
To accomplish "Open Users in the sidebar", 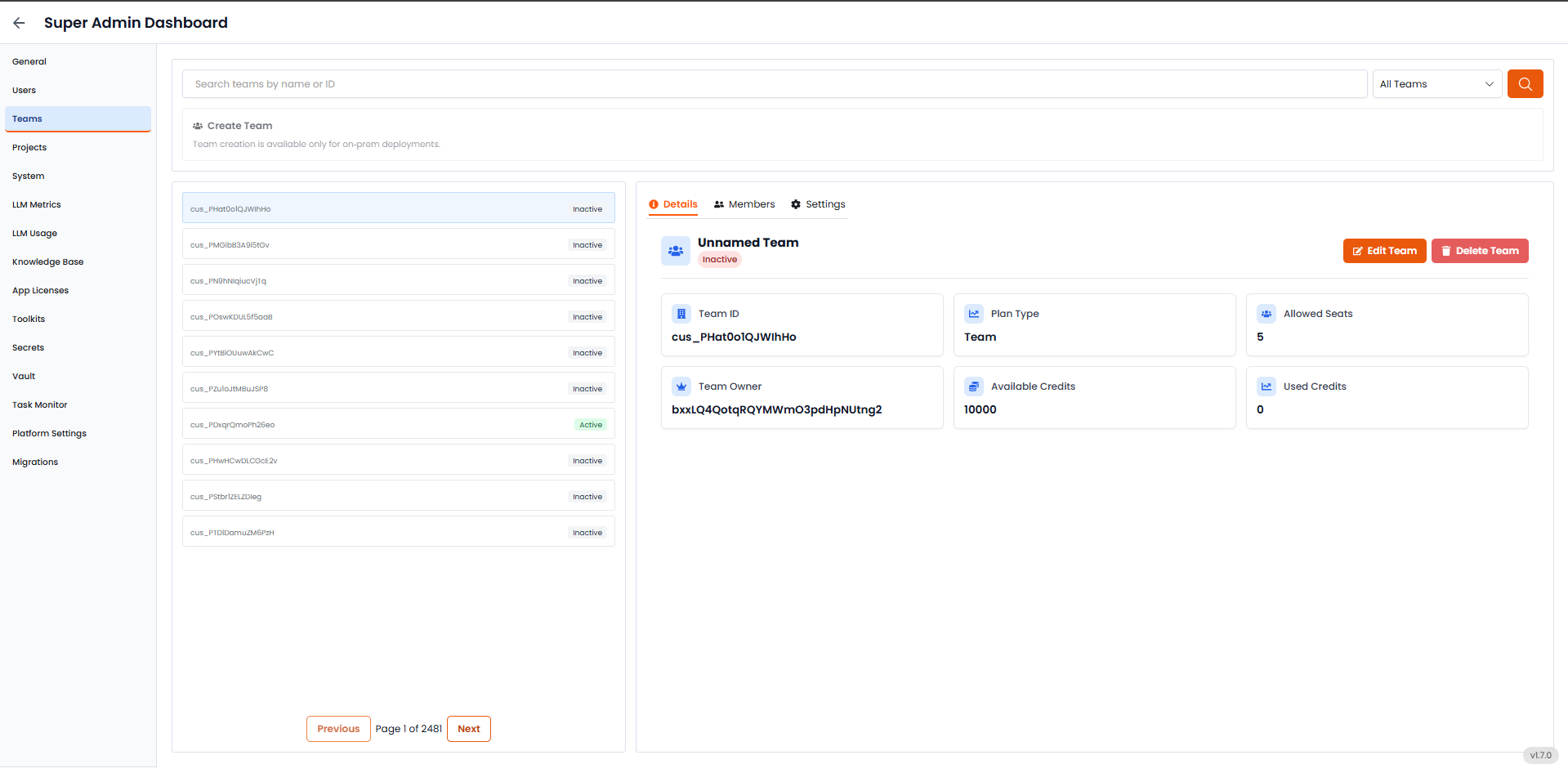I will (x=78, y=90).
